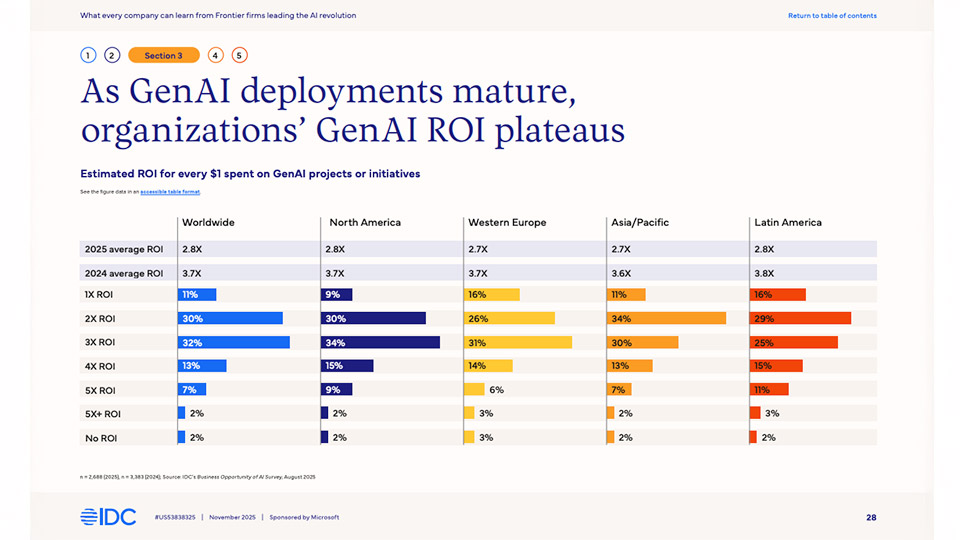The height and width of the screenshot is (540, 960).
Task: Go to section 5 circle
Action: pyautogui.click(x=239, y=55)
